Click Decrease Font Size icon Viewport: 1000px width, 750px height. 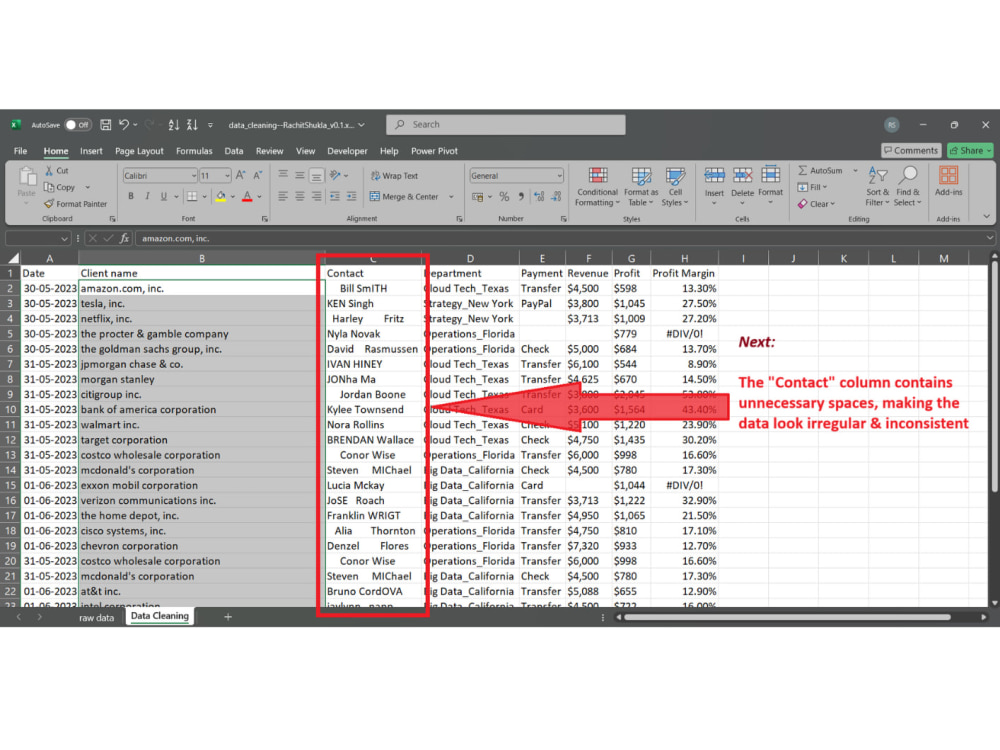tap(258, 175)
